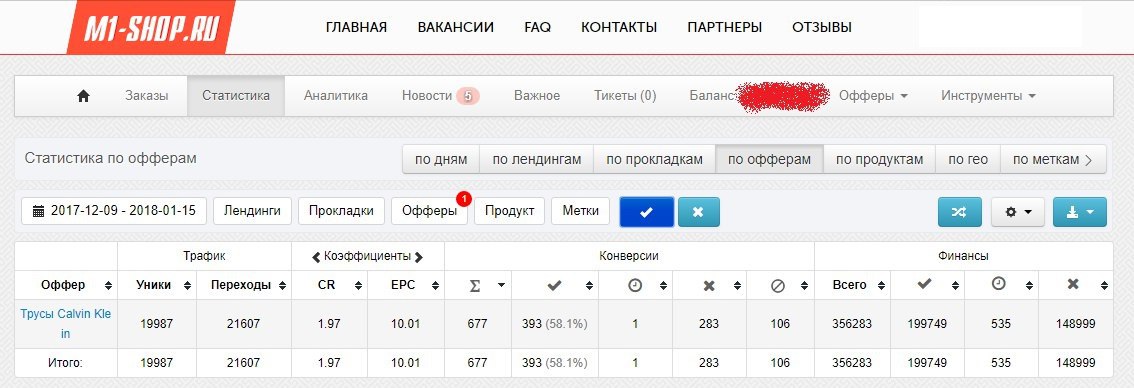Open the download export dropdown
The height and width of the screenshot is (388, 1134).
(x=1080, y=211)
